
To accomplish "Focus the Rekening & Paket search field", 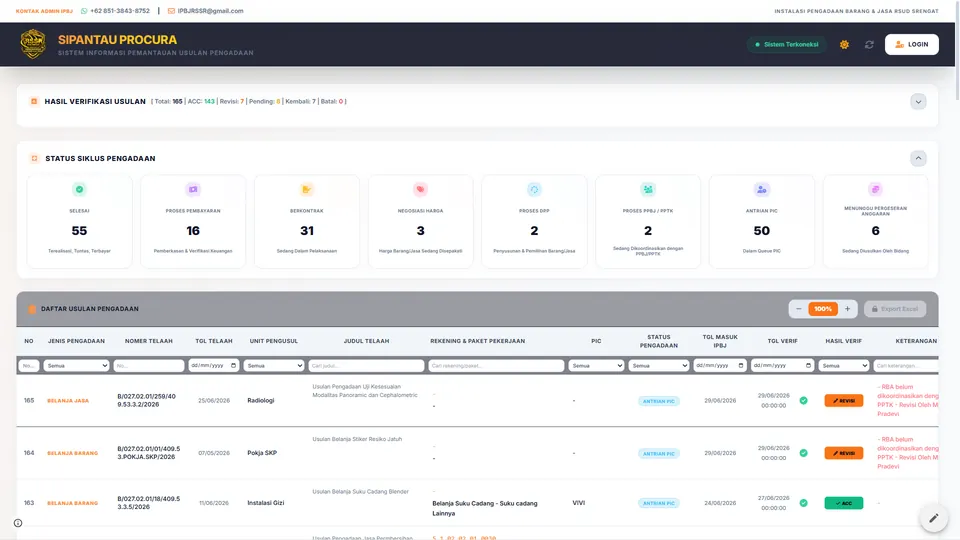I will [x=496, y=366].
